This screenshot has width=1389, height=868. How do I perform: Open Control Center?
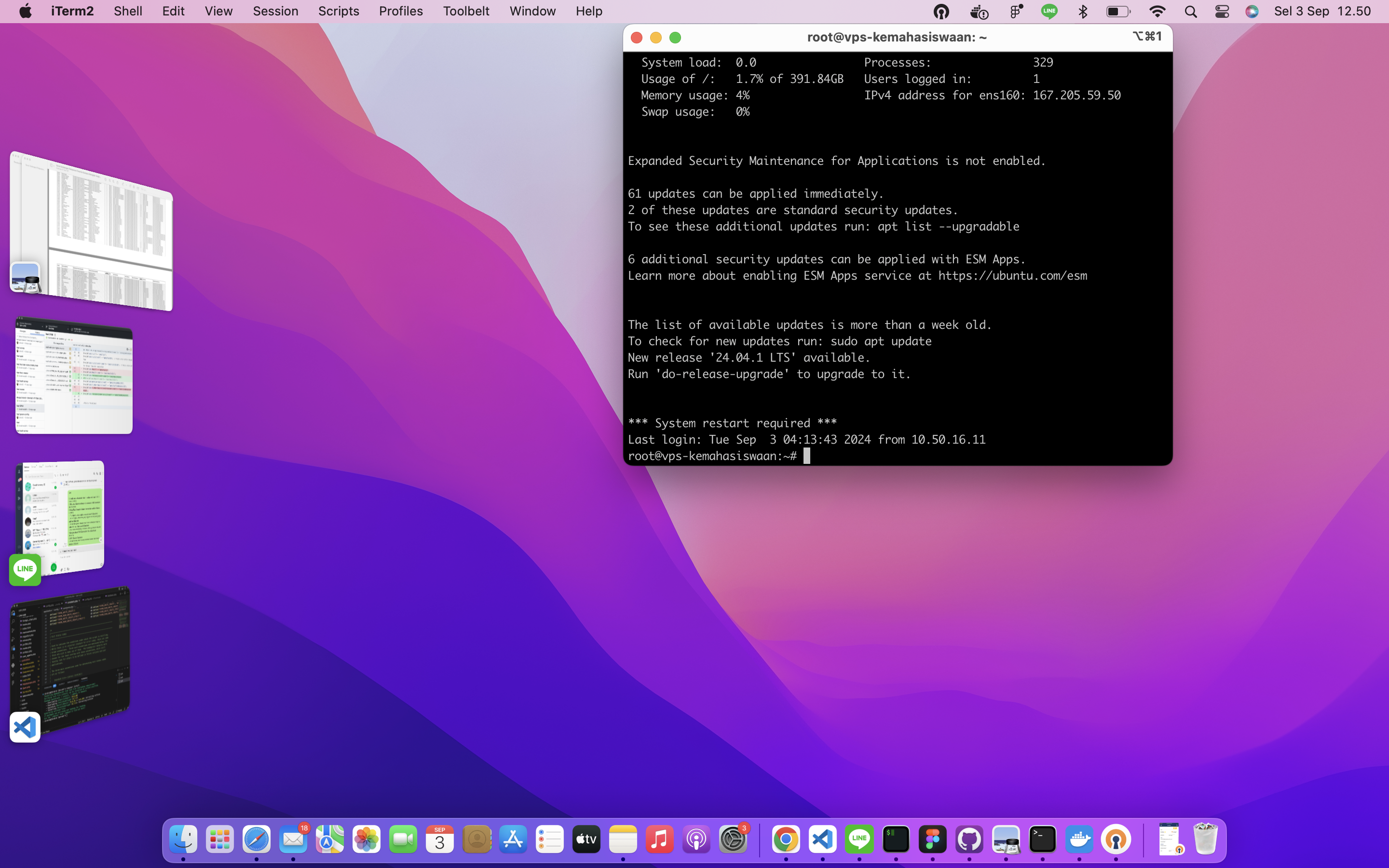(x=1222, y=11)
